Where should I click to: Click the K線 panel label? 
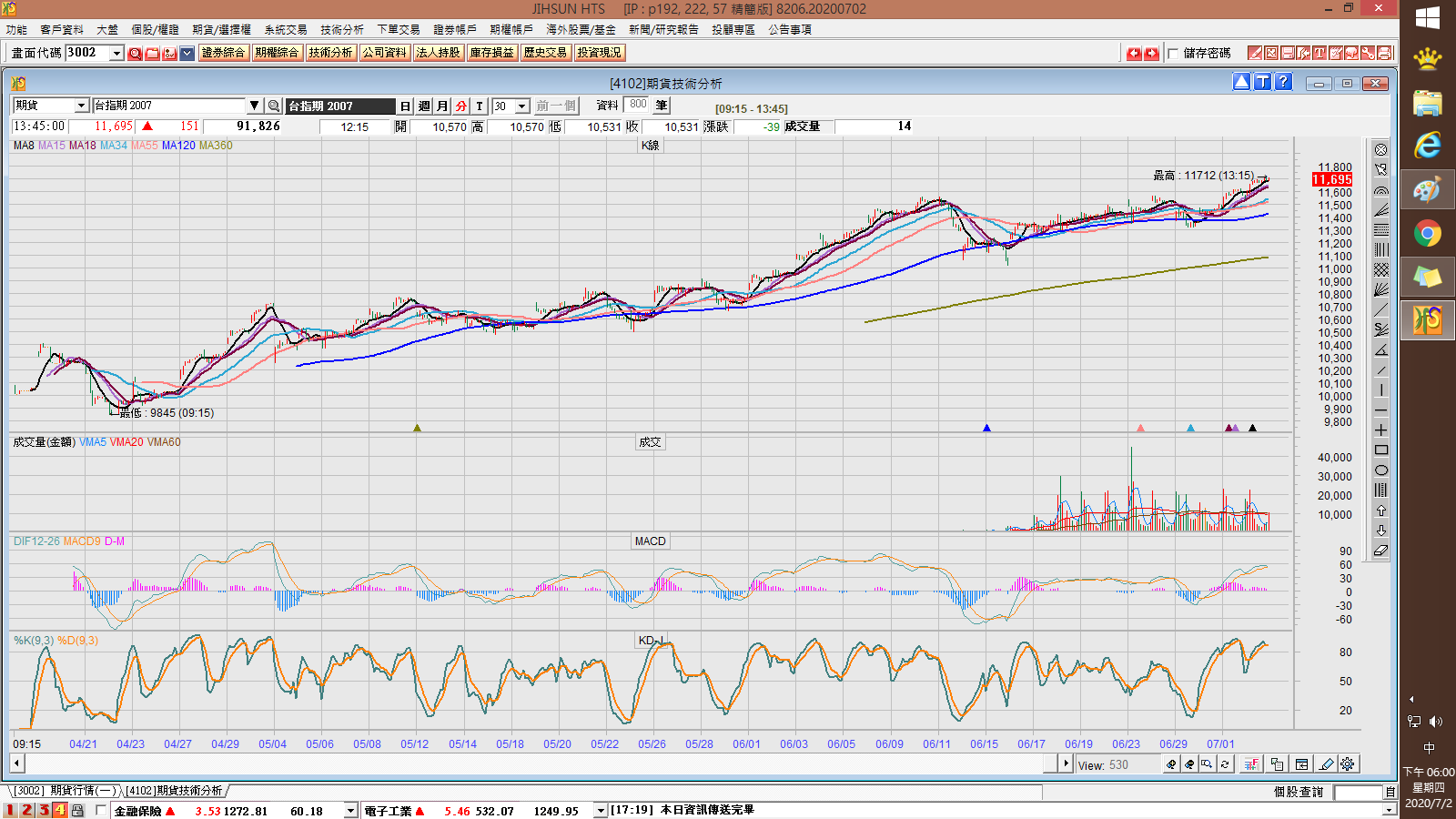click(650, 146)
